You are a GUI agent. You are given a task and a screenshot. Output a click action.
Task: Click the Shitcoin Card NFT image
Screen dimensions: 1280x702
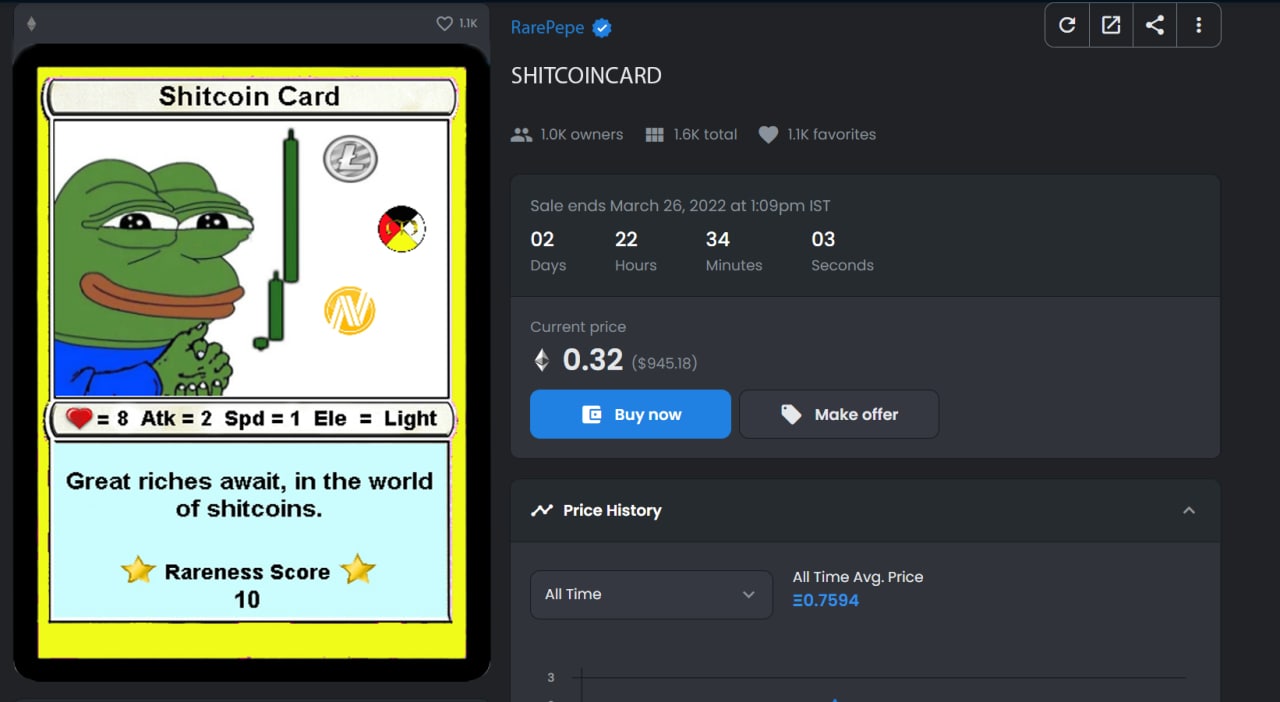pyautogui.click(x=251, y=362)
